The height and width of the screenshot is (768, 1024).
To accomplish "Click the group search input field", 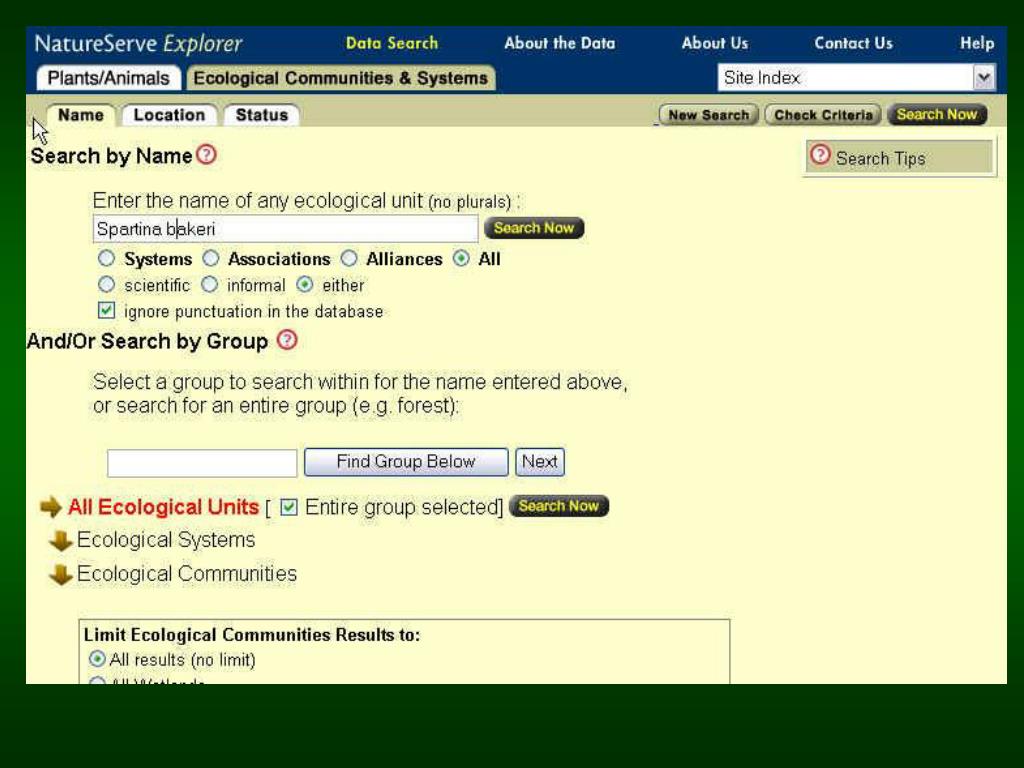I will click(202, 463).
